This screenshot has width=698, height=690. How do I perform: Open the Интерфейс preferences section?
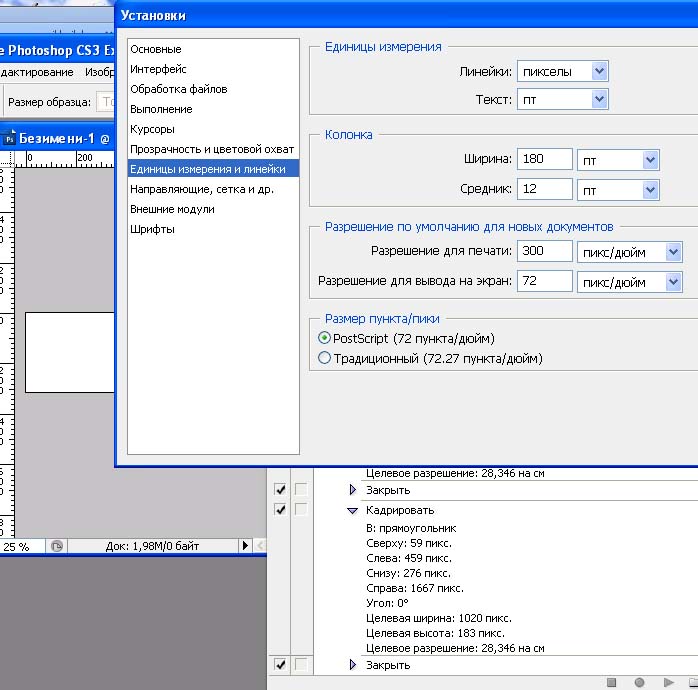point(158,69)
